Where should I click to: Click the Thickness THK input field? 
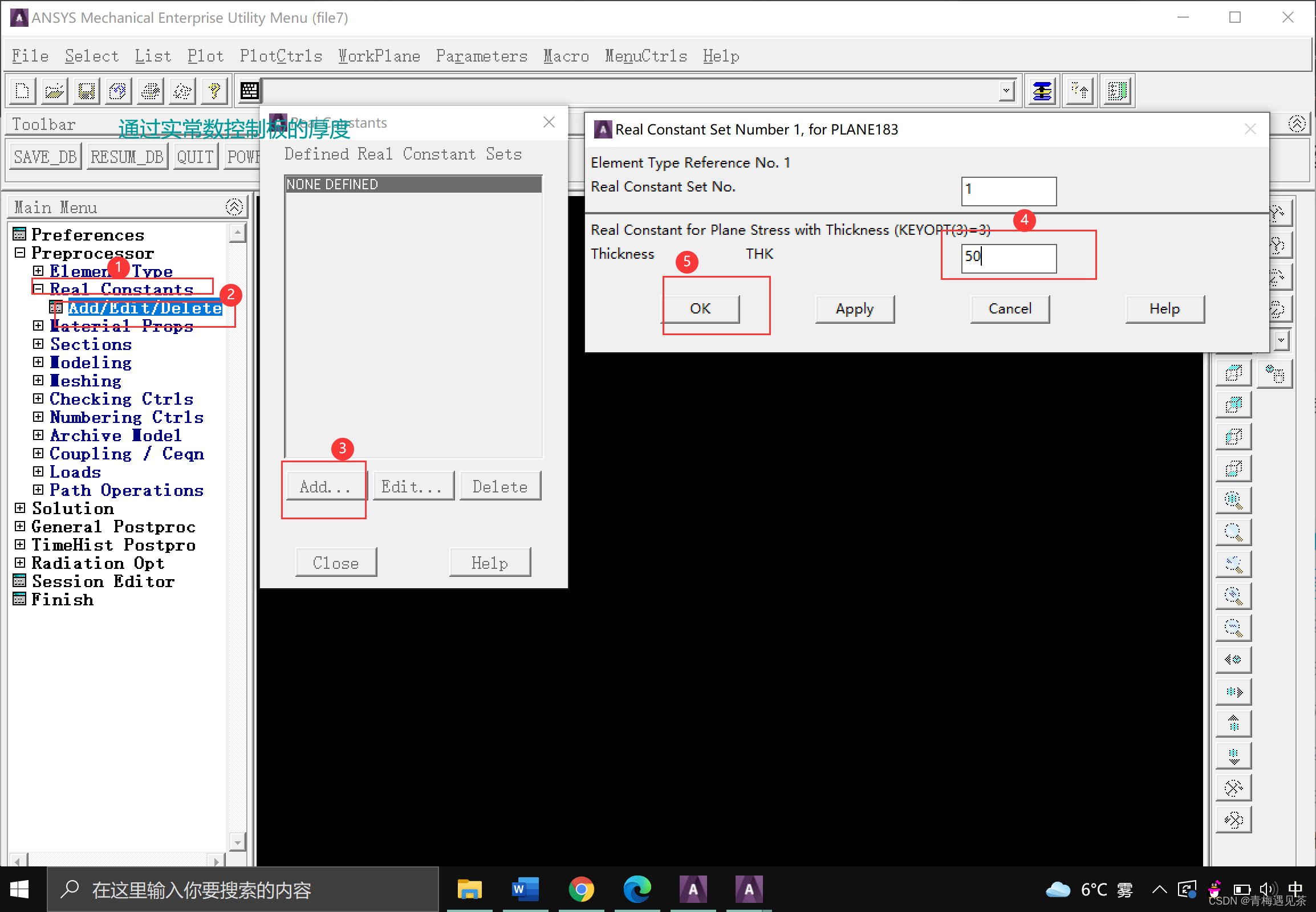[1009, 258]
